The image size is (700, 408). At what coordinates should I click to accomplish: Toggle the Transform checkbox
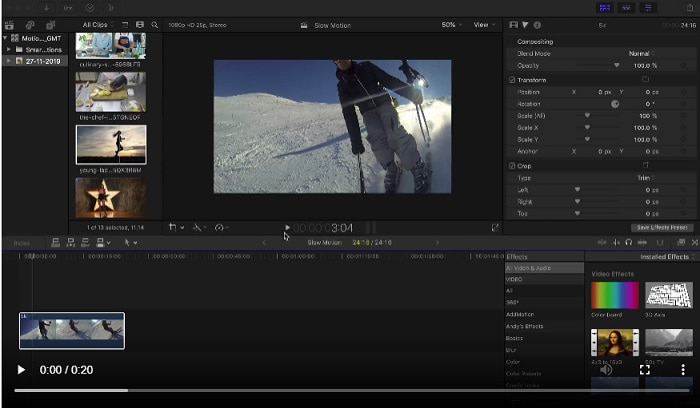pos(512,80)
